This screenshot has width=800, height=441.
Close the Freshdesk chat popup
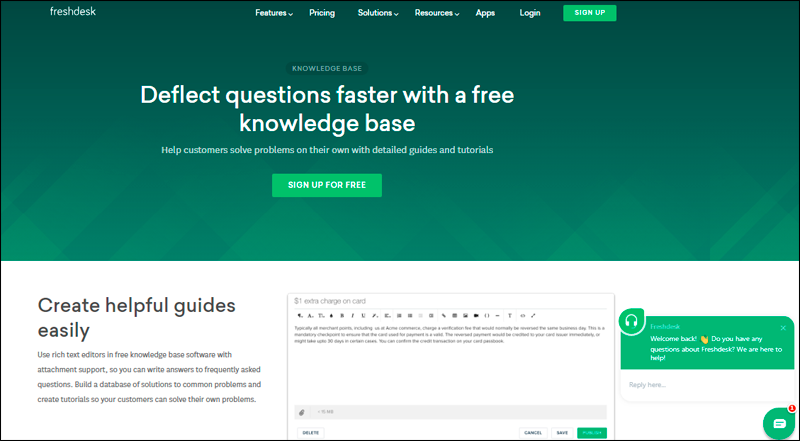click(783, 328)
